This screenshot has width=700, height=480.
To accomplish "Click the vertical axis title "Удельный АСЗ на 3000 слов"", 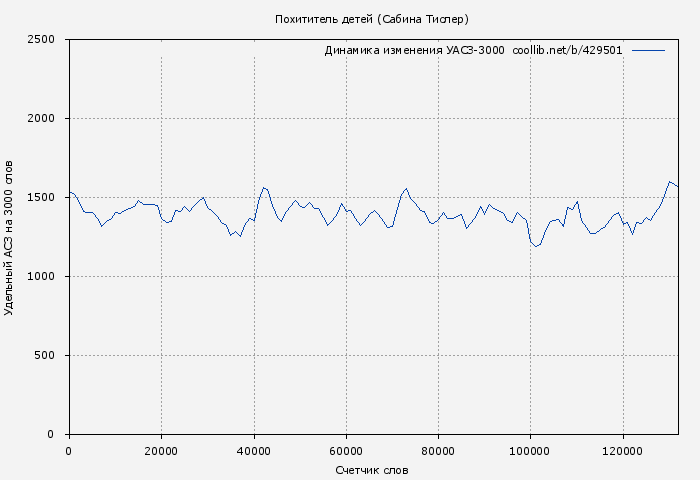I will (9, 237).
